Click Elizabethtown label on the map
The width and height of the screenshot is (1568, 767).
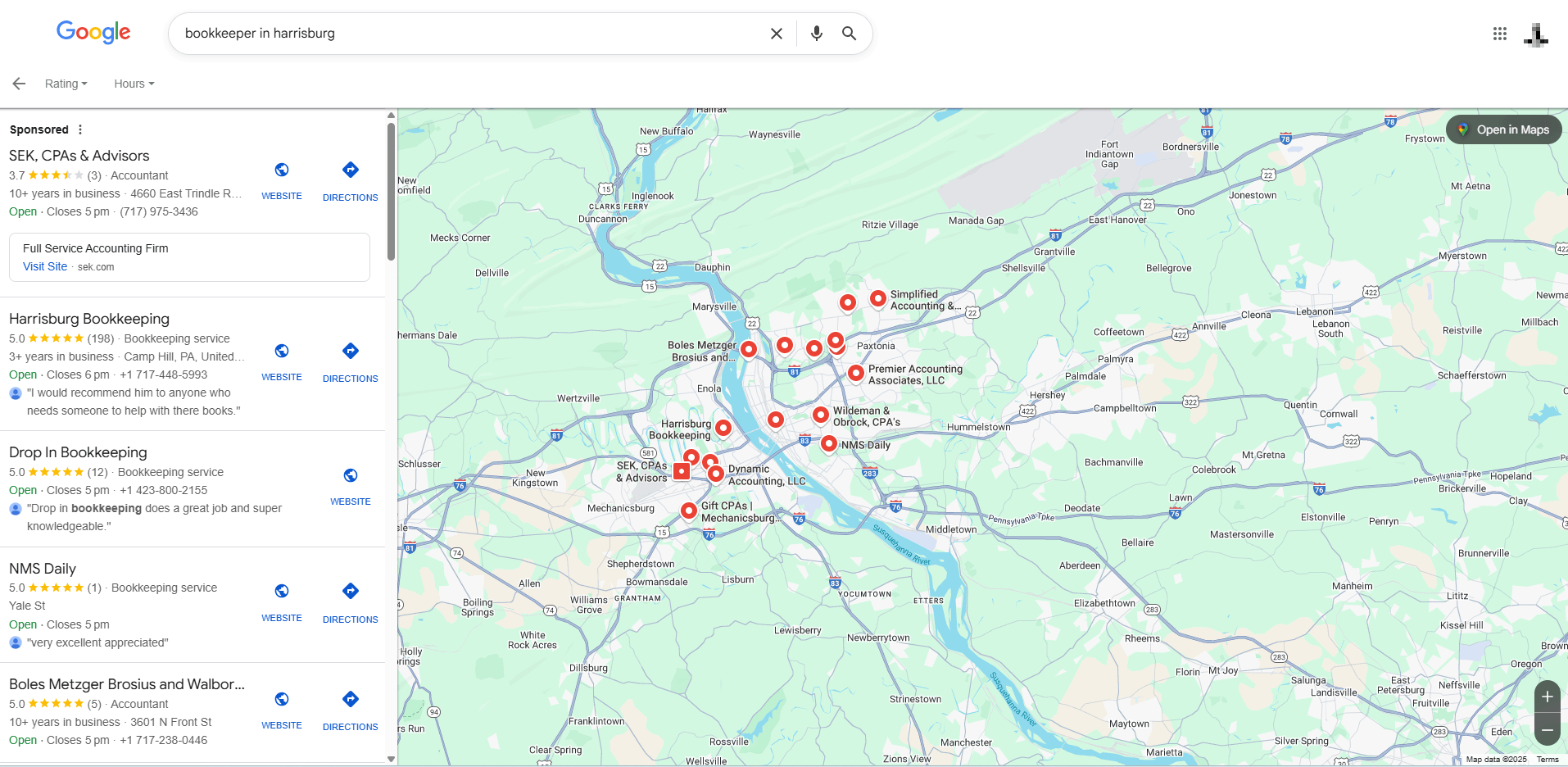[1104, 603]
